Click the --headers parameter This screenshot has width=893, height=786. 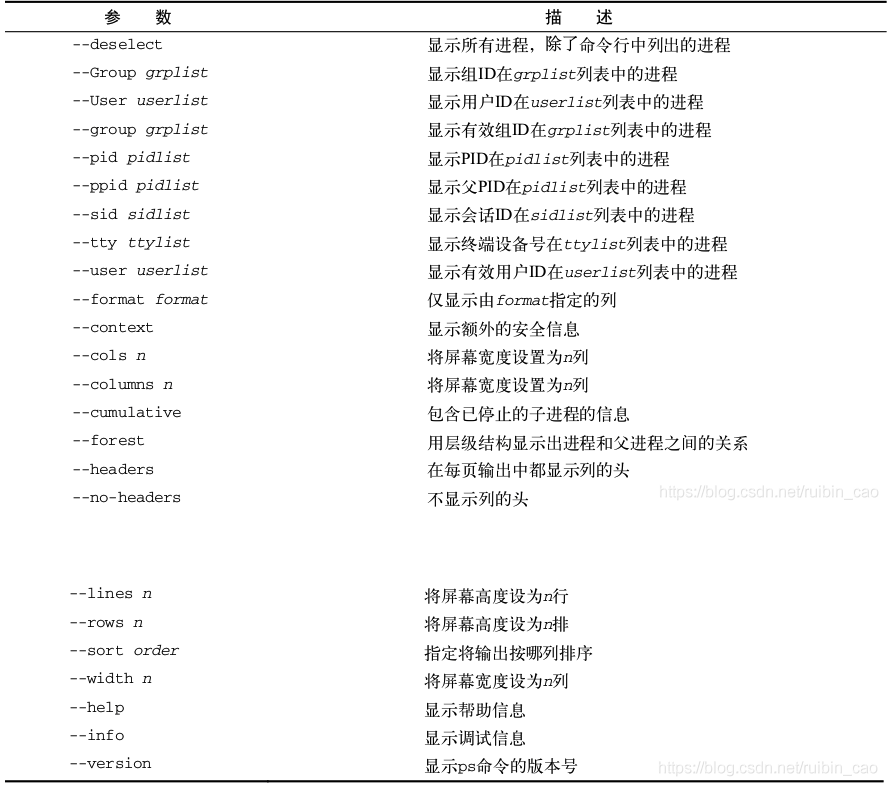113,469
